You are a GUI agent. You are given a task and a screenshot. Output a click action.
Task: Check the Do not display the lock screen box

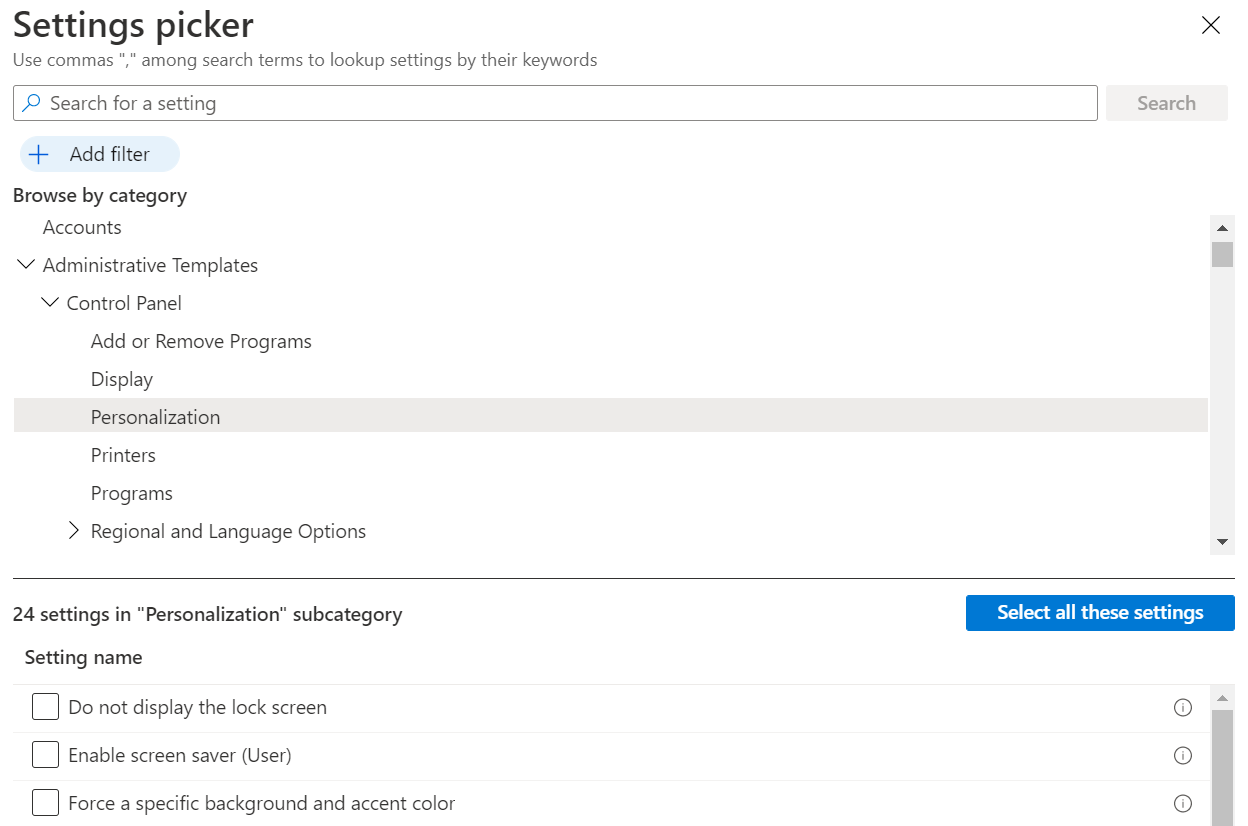(45, 707)
